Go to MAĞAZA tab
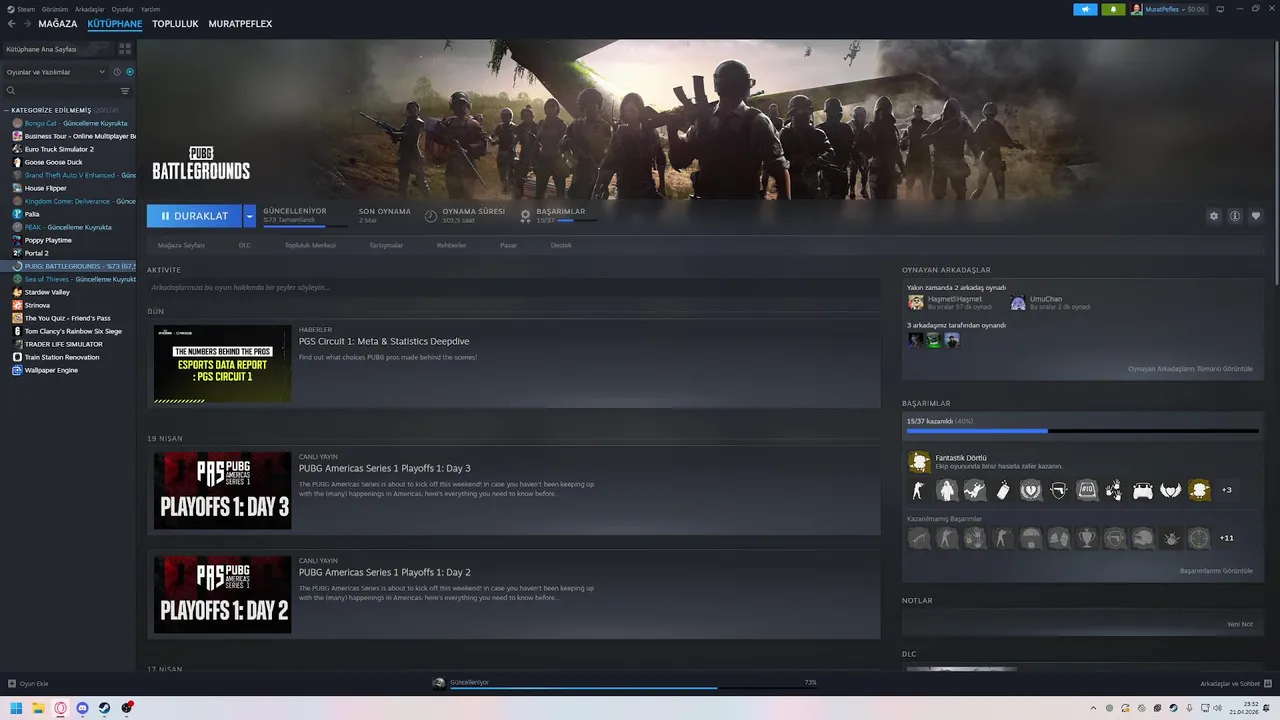Image resolution: width=1280 pixels, height=720 pixels. (x=58, y=24)
